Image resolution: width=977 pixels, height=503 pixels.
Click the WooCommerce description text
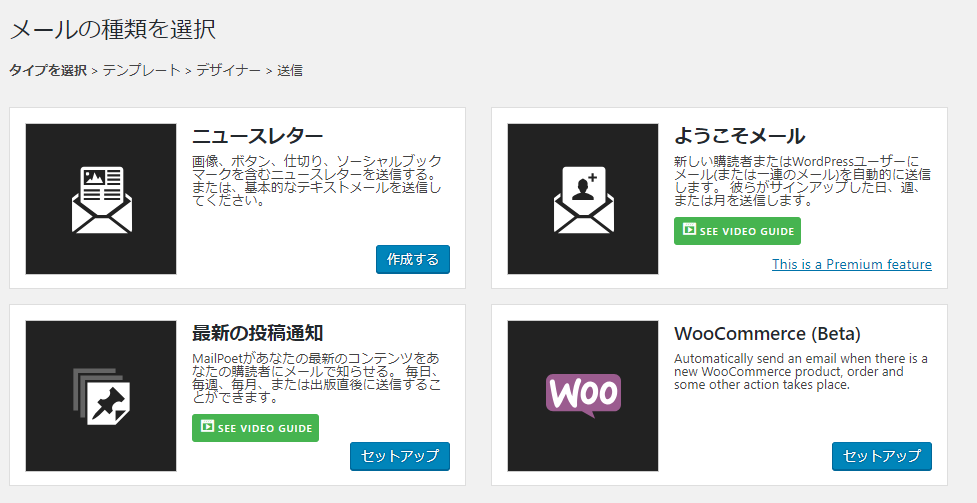coord(800,371)
